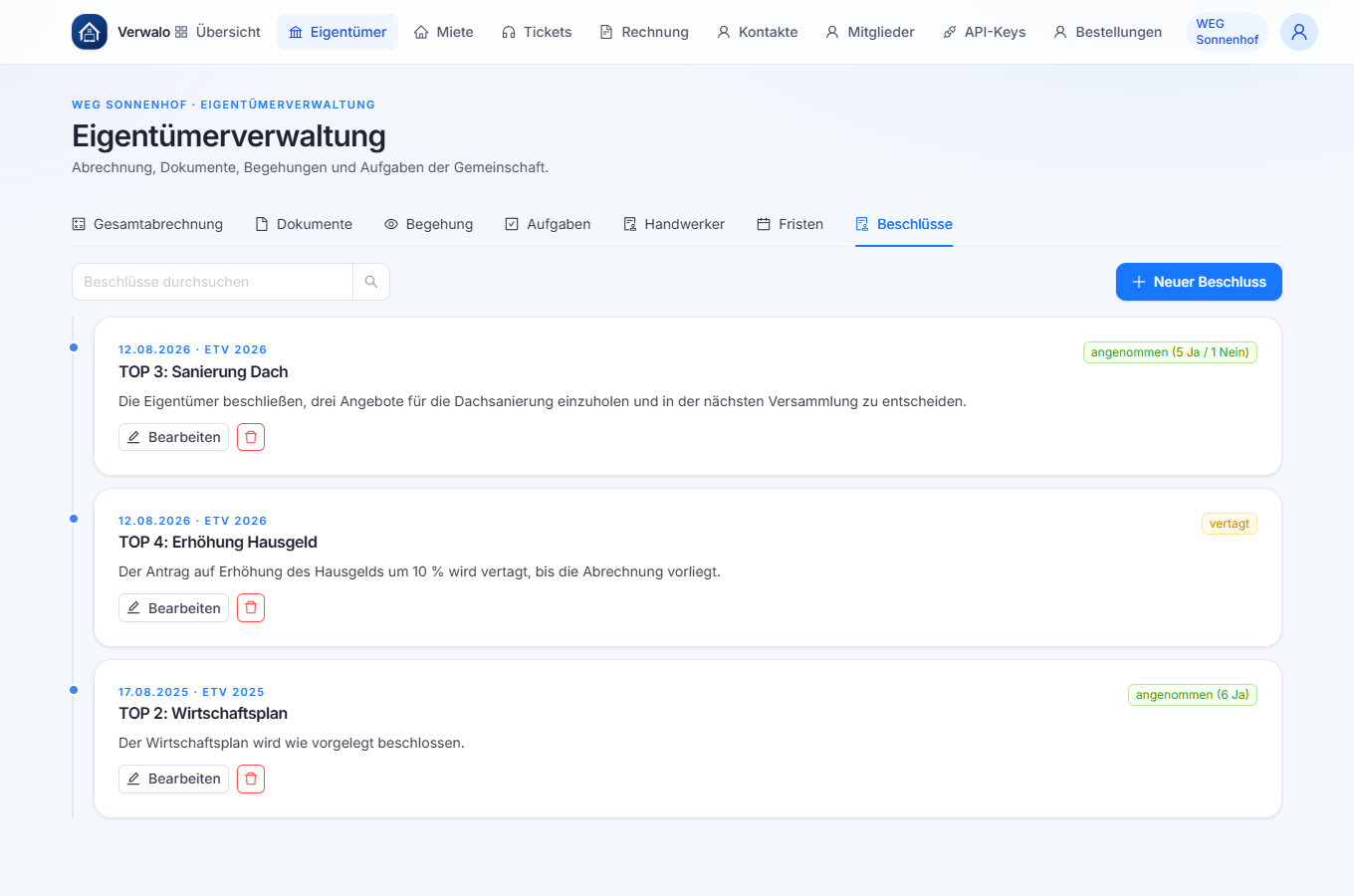Open the Fristen tab
Image resolution: width=1354 pixels, height=896 pixels.
pyautogui.click(x=790, y=224)
